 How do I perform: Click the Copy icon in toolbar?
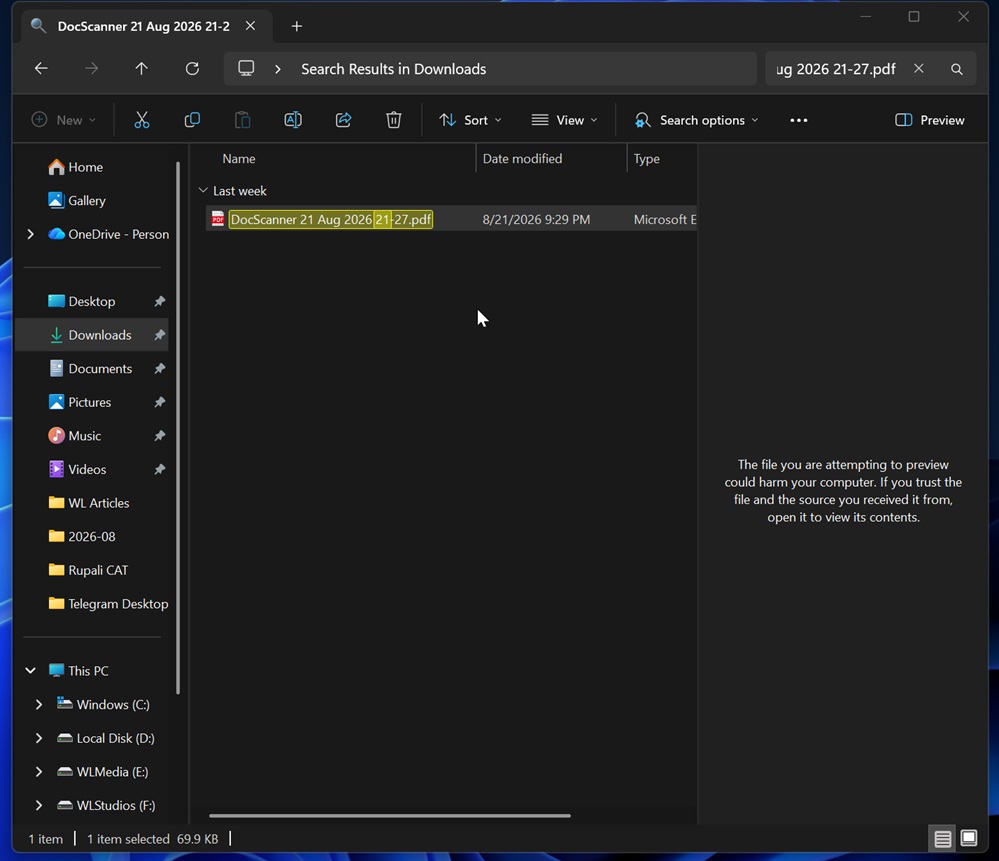tap(192, 120)
